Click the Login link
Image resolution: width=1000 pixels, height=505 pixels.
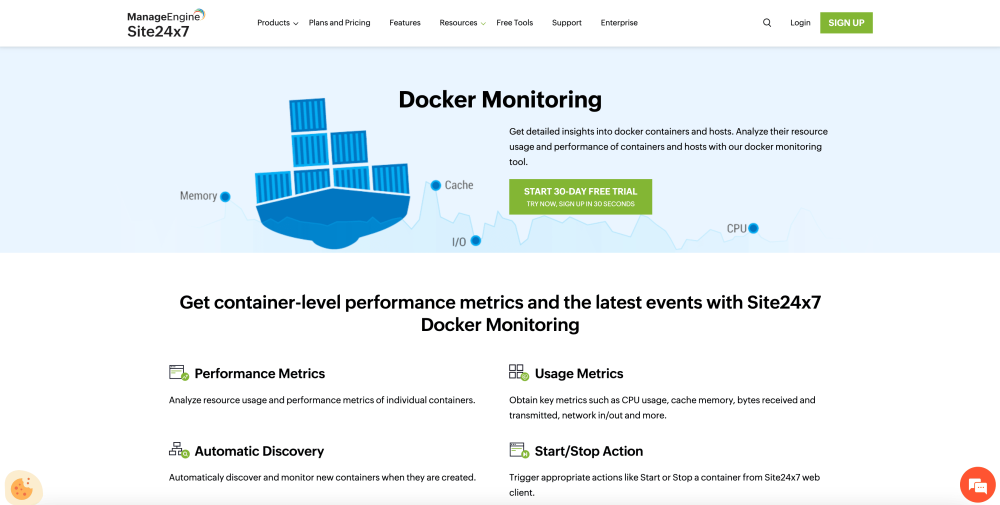[800, 23]
